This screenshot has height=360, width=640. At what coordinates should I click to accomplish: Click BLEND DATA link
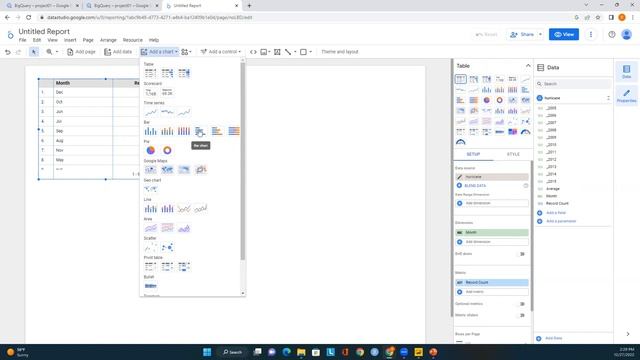(475, 186)
